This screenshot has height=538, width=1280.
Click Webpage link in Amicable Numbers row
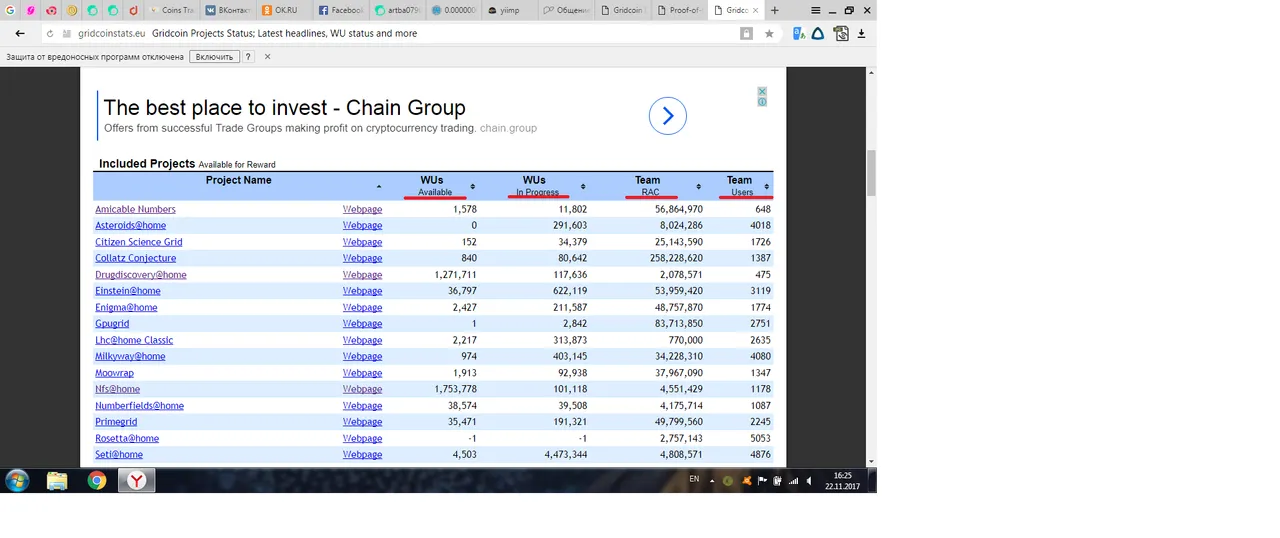pos(362,209)
